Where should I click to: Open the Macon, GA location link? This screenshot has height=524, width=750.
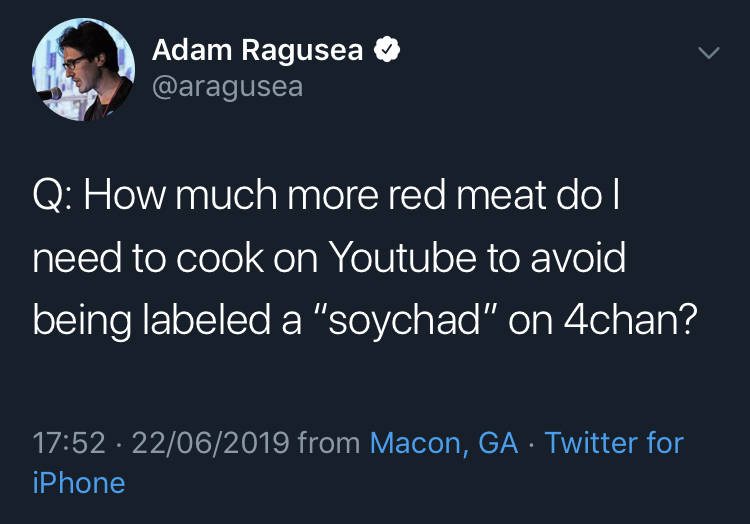pyautogui.click(x=444, y=441)
